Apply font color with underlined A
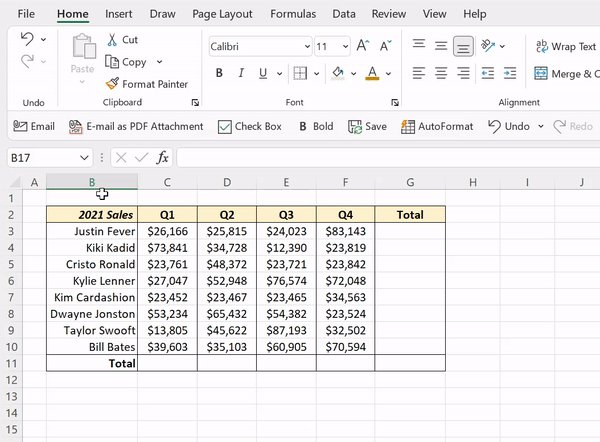The width and height of the screenshot is (600, 442). click(372, 73)
